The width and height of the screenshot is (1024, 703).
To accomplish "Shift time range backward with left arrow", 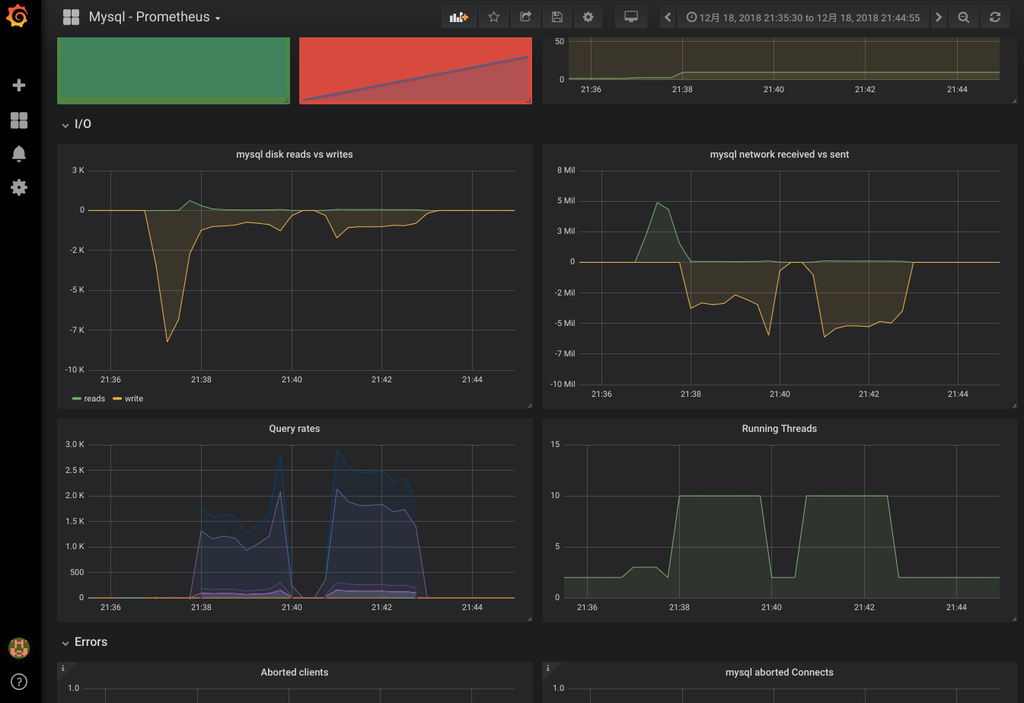I will click(667, 17).
